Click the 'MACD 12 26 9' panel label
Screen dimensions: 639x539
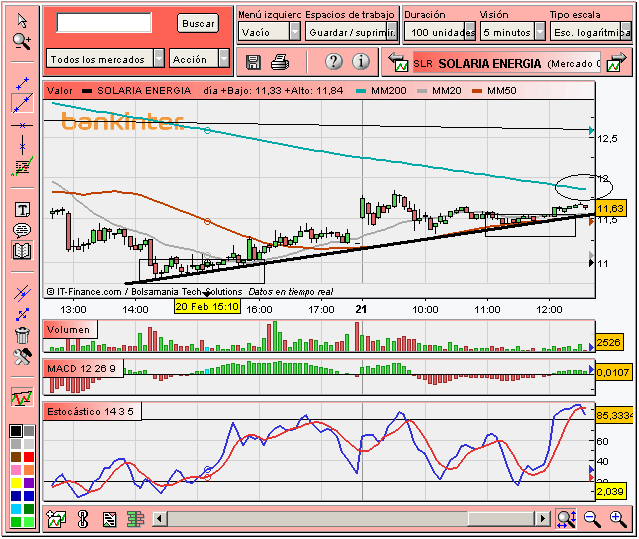click(x=82, y=369)
